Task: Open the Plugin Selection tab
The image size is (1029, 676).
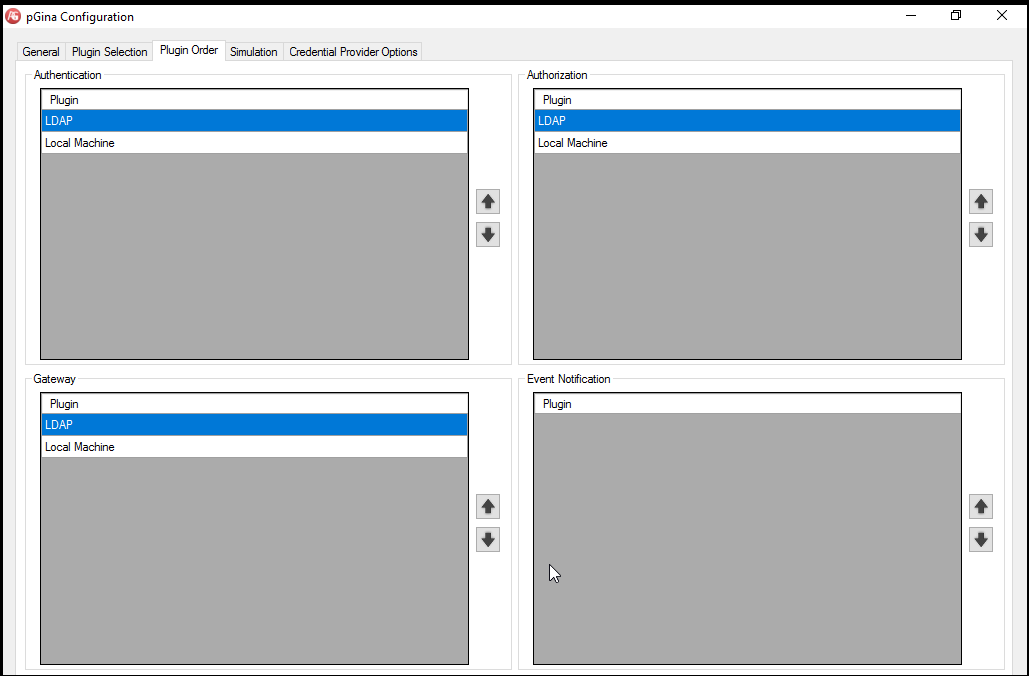Action: [110, 52]
